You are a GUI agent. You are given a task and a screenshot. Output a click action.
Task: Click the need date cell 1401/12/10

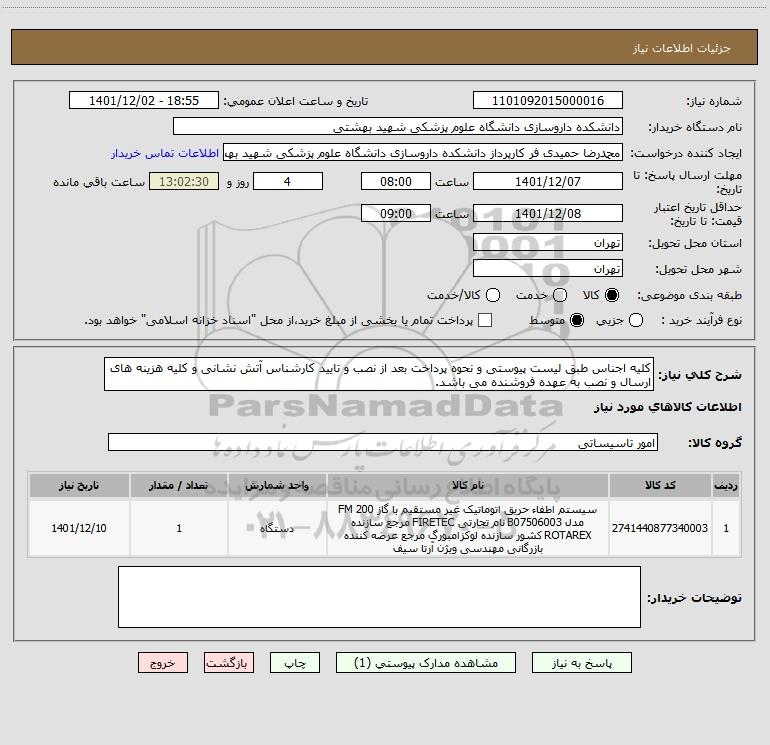point(79,528)
